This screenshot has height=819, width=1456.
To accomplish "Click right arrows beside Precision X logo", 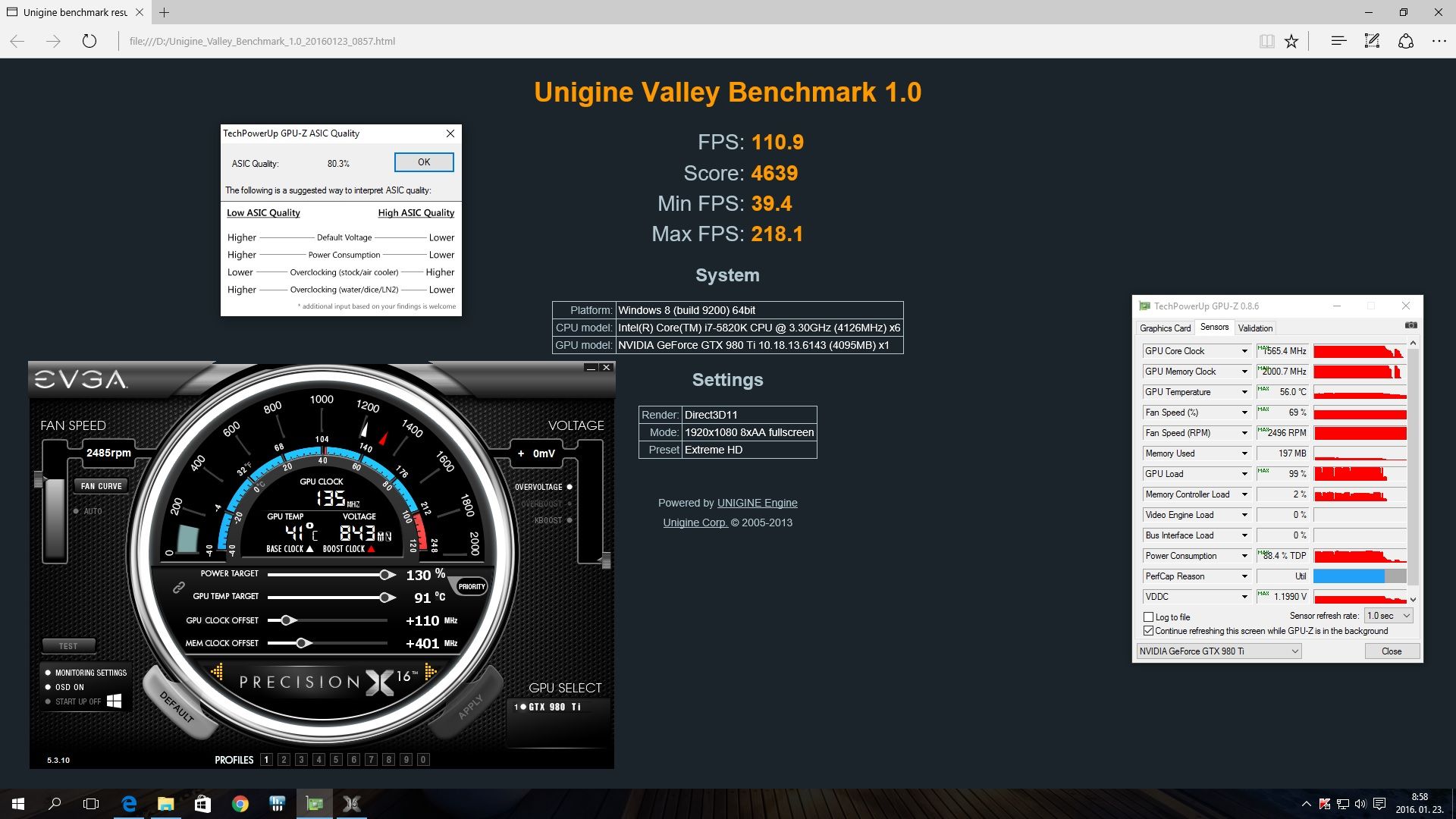I will [x=431, y=671].
